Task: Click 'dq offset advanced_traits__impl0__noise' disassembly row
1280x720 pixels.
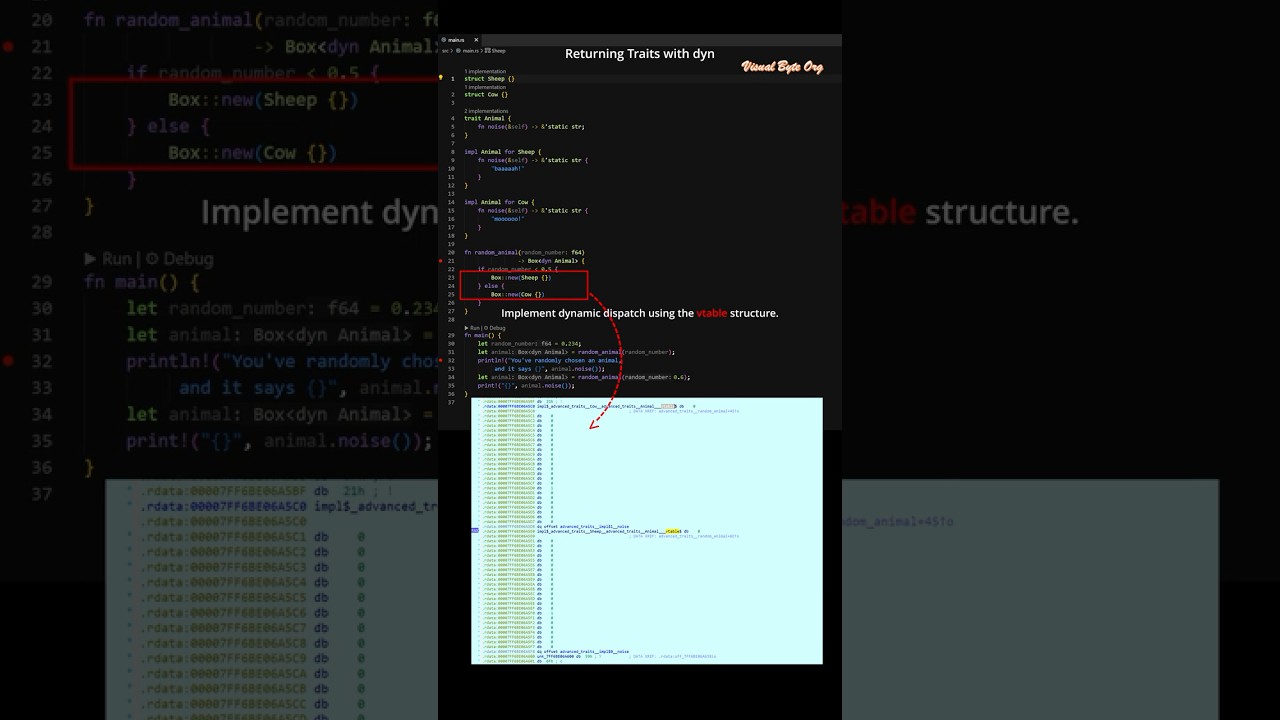Action: click(583, 651)
